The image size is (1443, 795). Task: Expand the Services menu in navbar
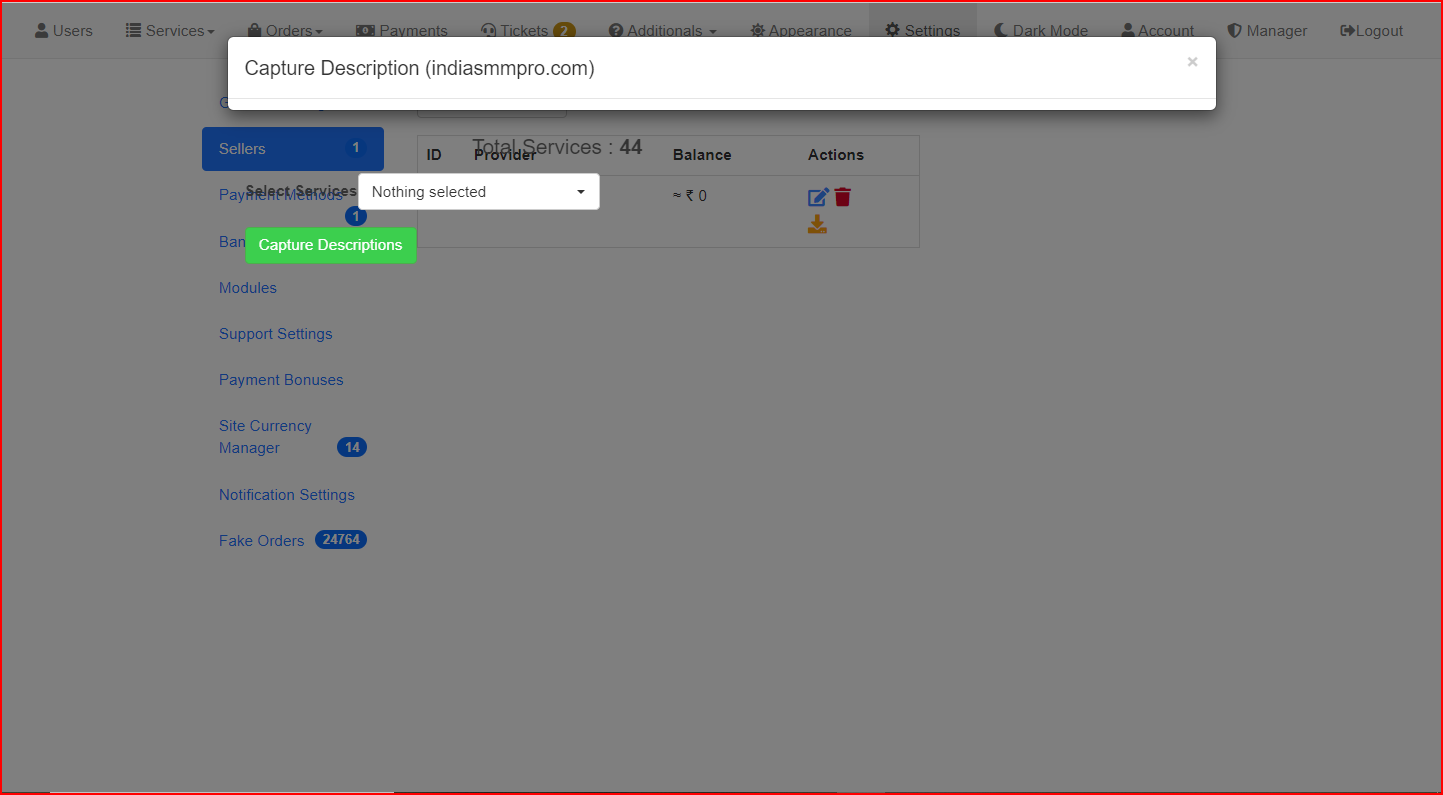[x=170, y=30]
